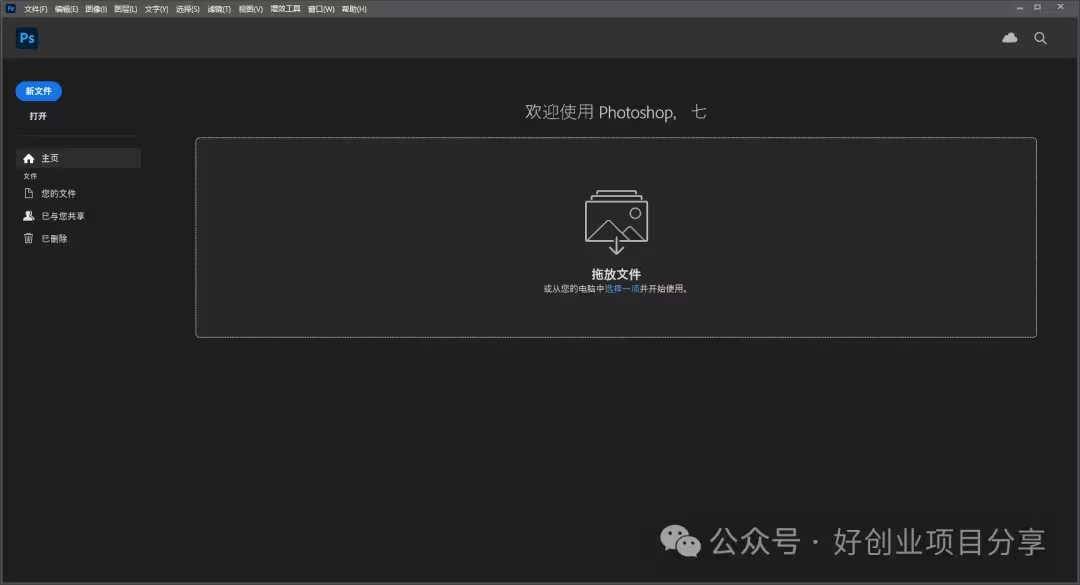Open the 窗口(W) menu
Viewport: 1080px width, 585px height.
(x=321, y=9)
